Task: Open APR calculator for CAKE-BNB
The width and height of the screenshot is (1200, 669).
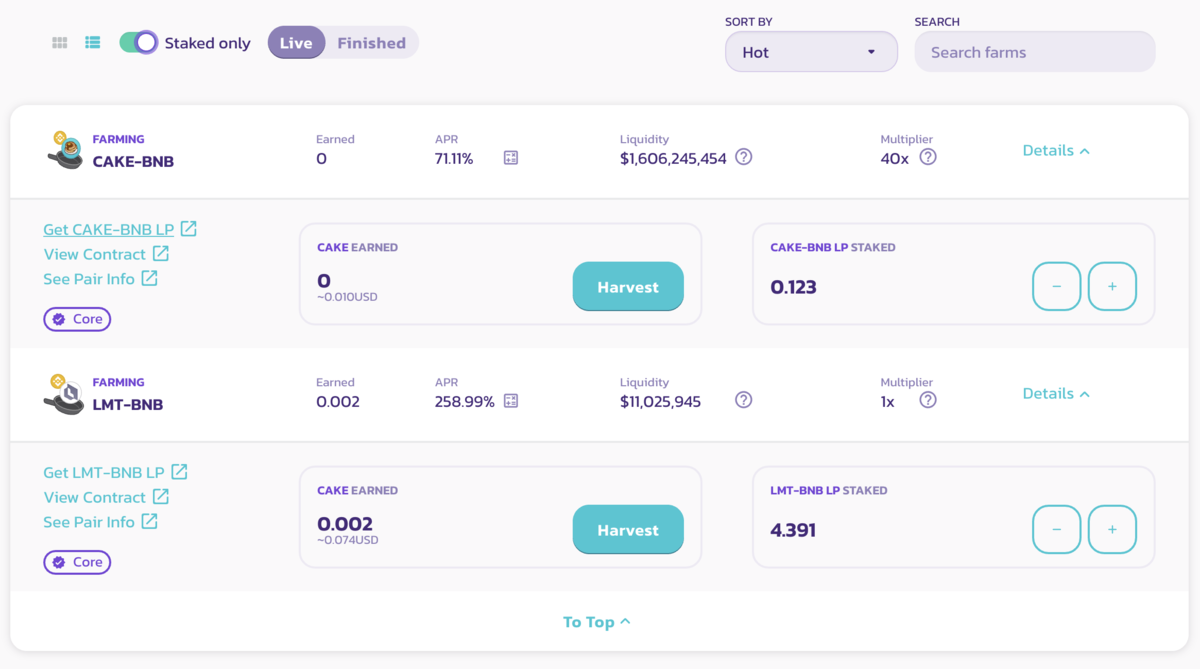Action: click(x=511, y=158)
